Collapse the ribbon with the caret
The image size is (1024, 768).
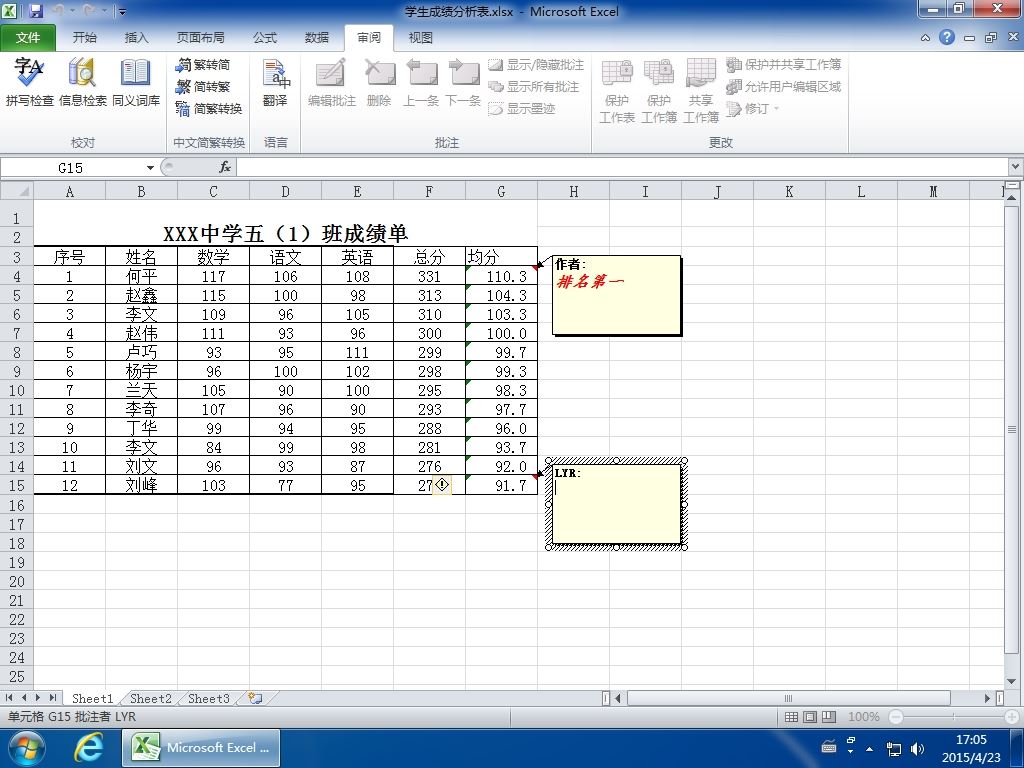point(925,38)
